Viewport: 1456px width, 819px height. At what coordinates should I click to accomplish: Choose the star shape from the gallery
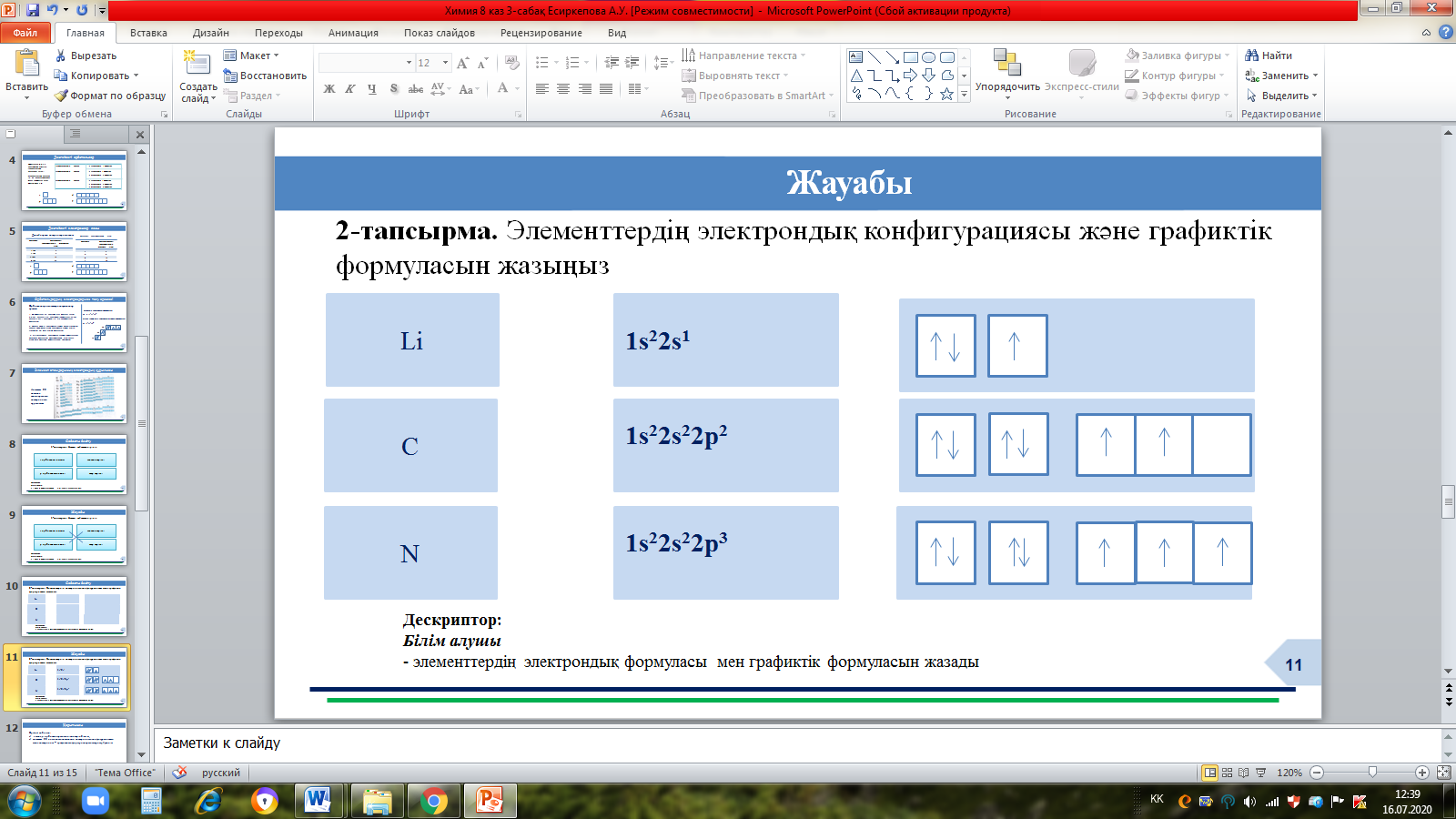click(x=947, y=94)
